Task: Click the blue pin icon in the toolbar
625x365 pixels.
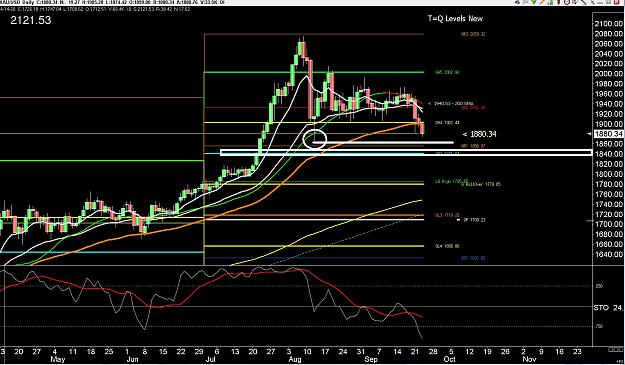Action: [593, 2]
